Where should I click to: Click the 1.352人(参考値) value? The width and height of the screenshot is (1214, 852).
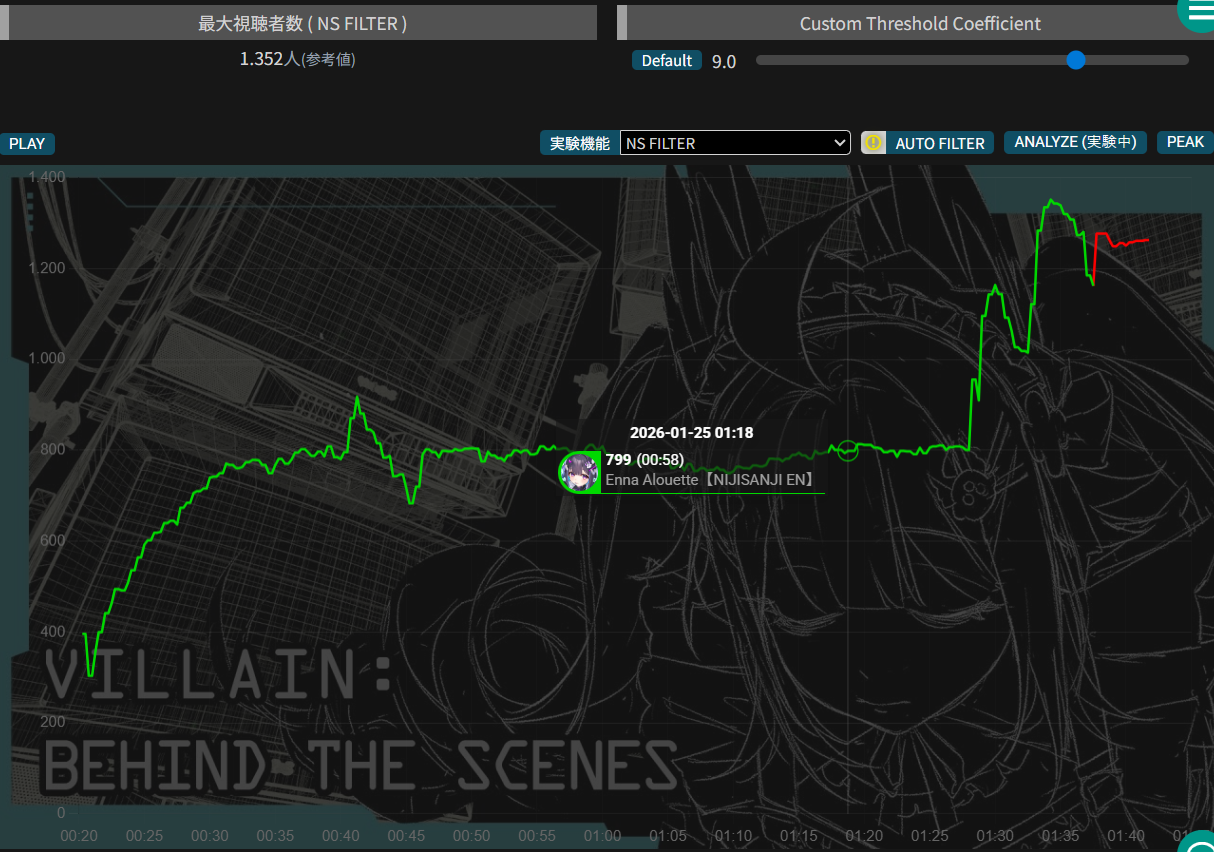tap(298, 59)
